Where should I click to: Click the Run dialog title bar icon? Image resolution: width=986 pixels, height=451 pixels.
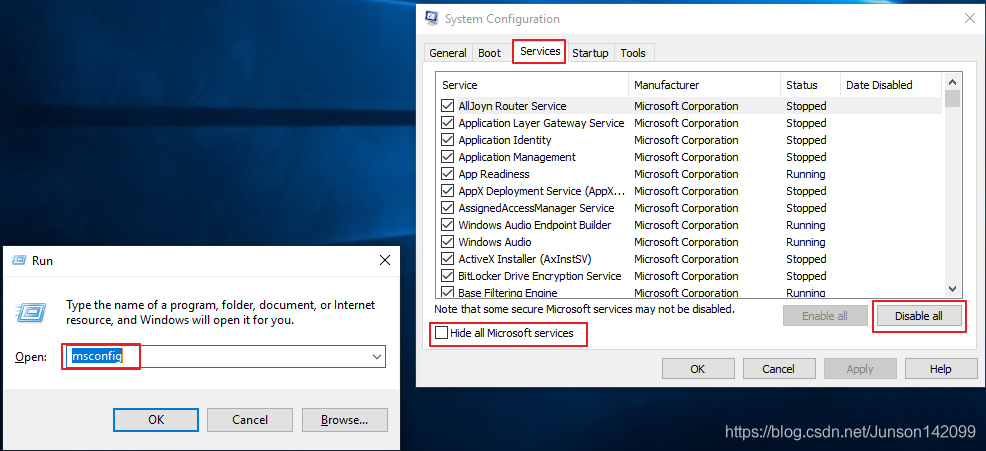20,260
